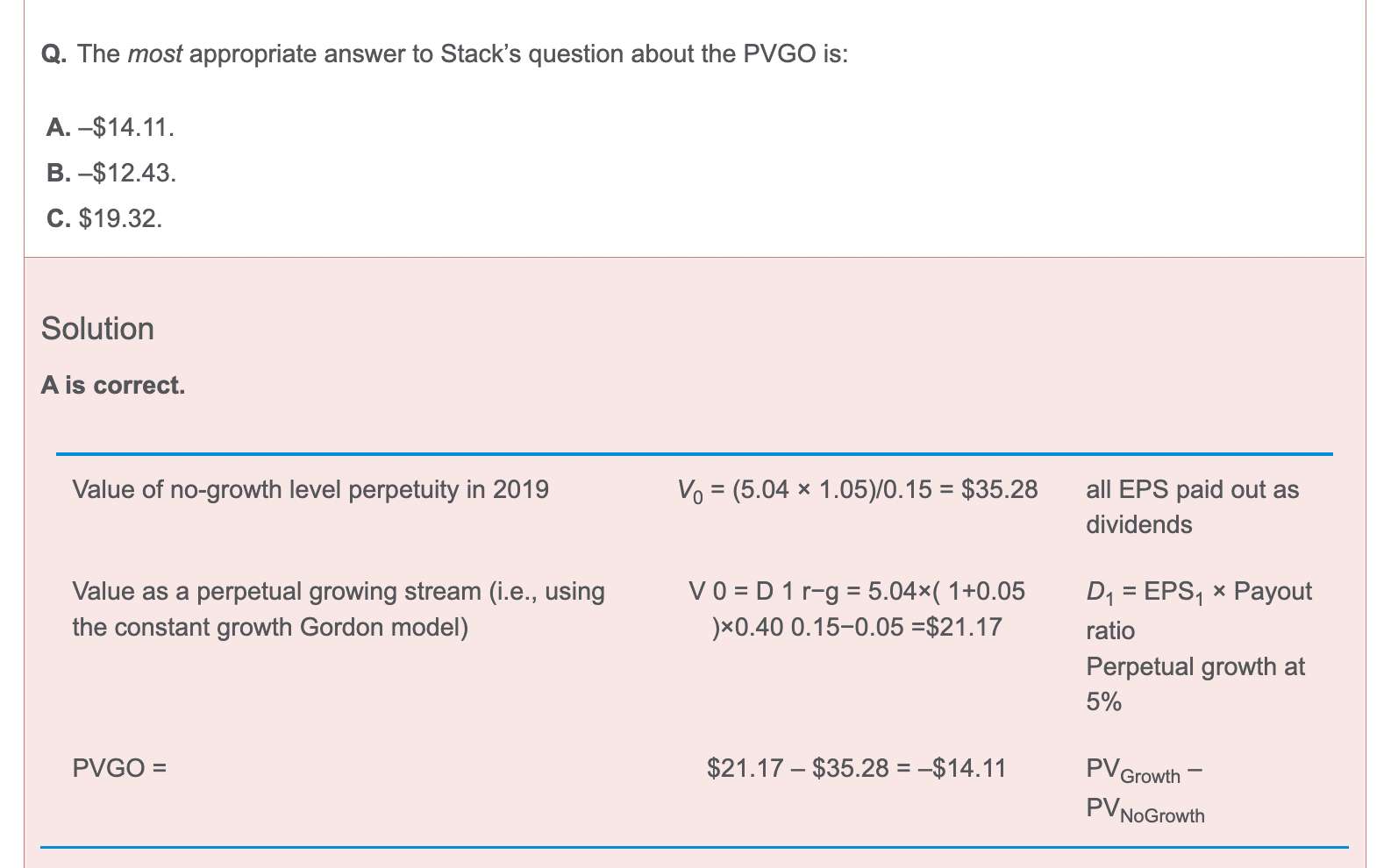Click 'all EPS paid out as dividends' note
1398x868 pixels.
click(x=1193, y=507)
